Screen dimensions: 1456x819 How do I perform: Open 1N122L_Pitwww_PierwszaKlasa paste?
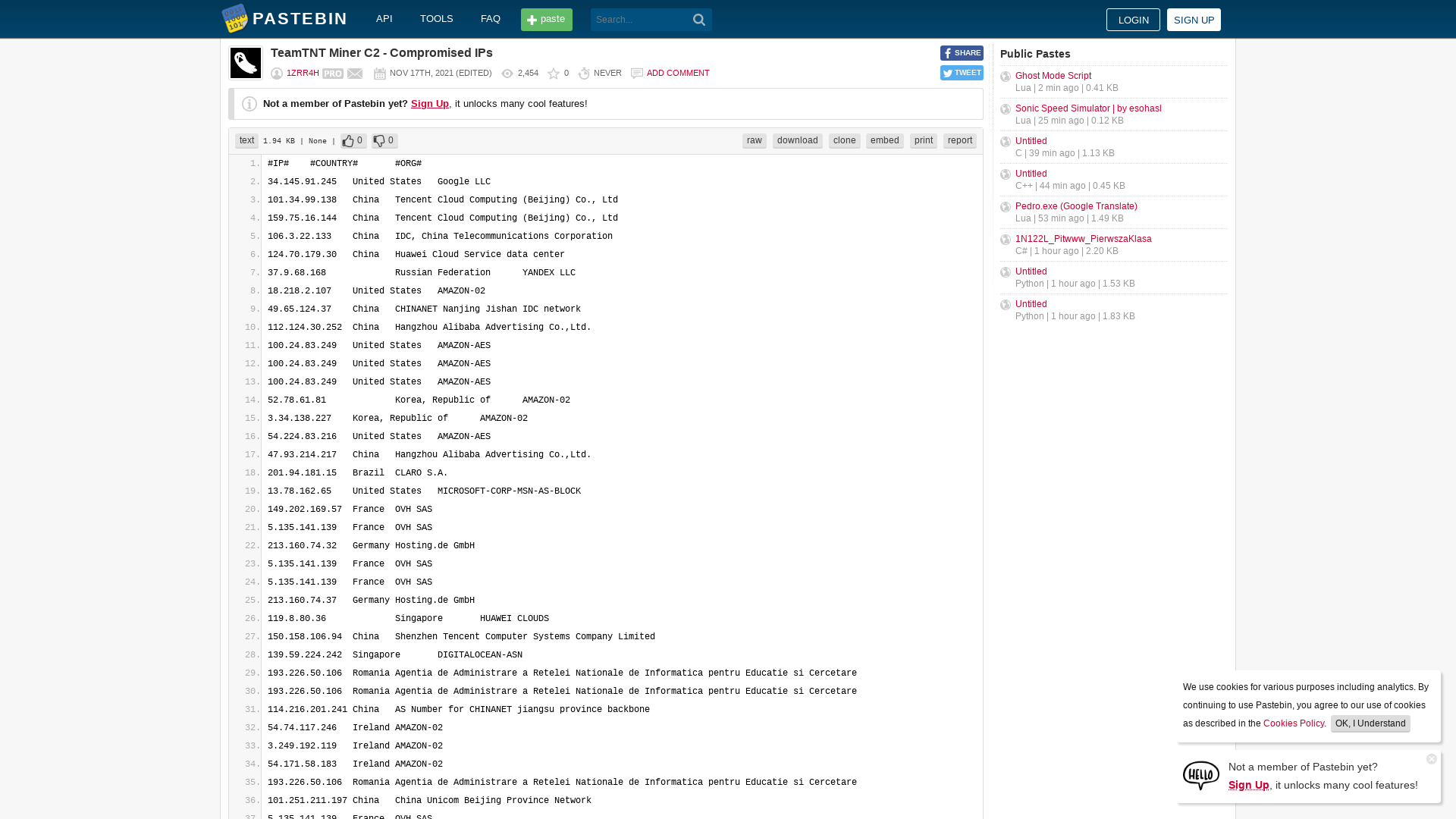click(1084, 239)
